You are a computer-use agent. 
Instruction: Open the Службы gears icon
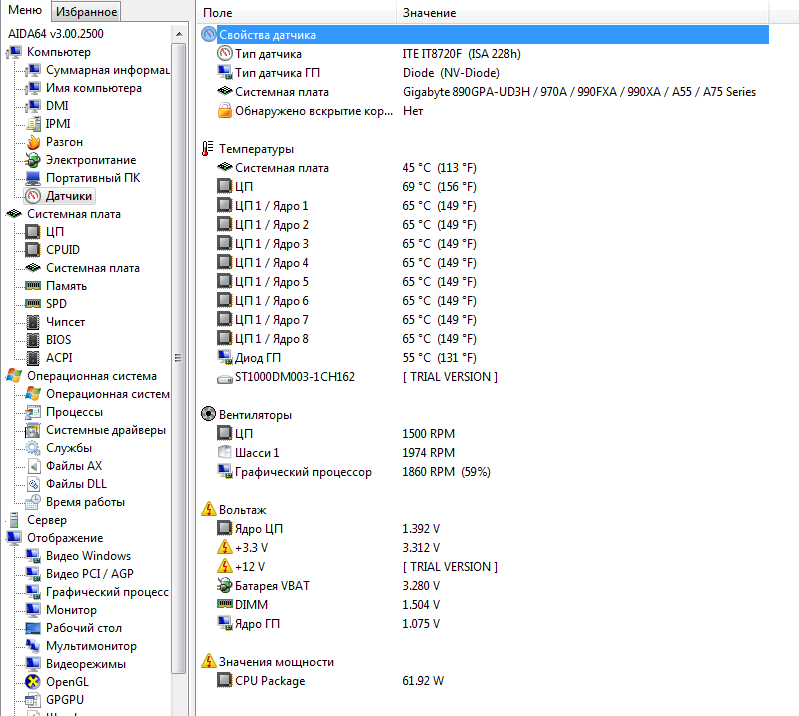point(32,448)
